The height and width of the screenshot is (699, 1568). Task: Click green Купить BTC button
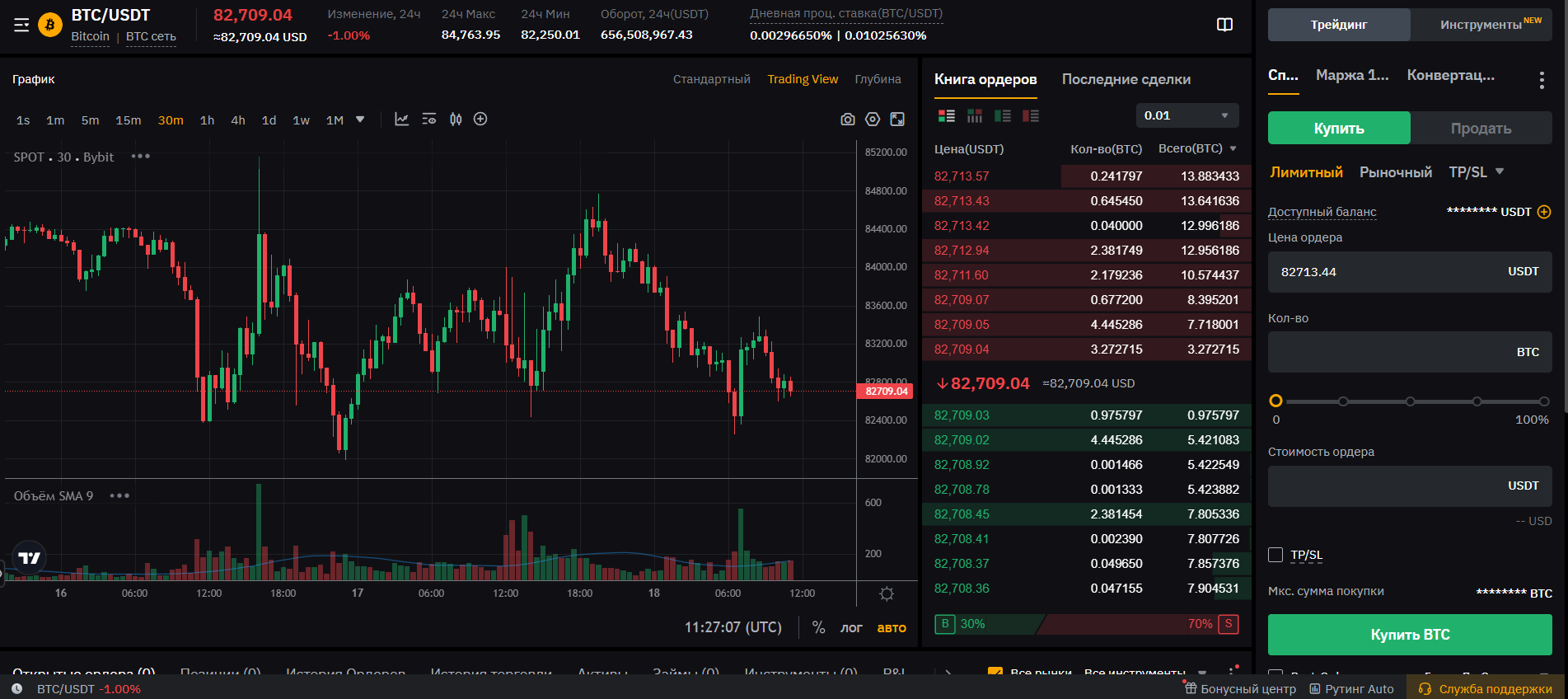[x=1410, y=635]
